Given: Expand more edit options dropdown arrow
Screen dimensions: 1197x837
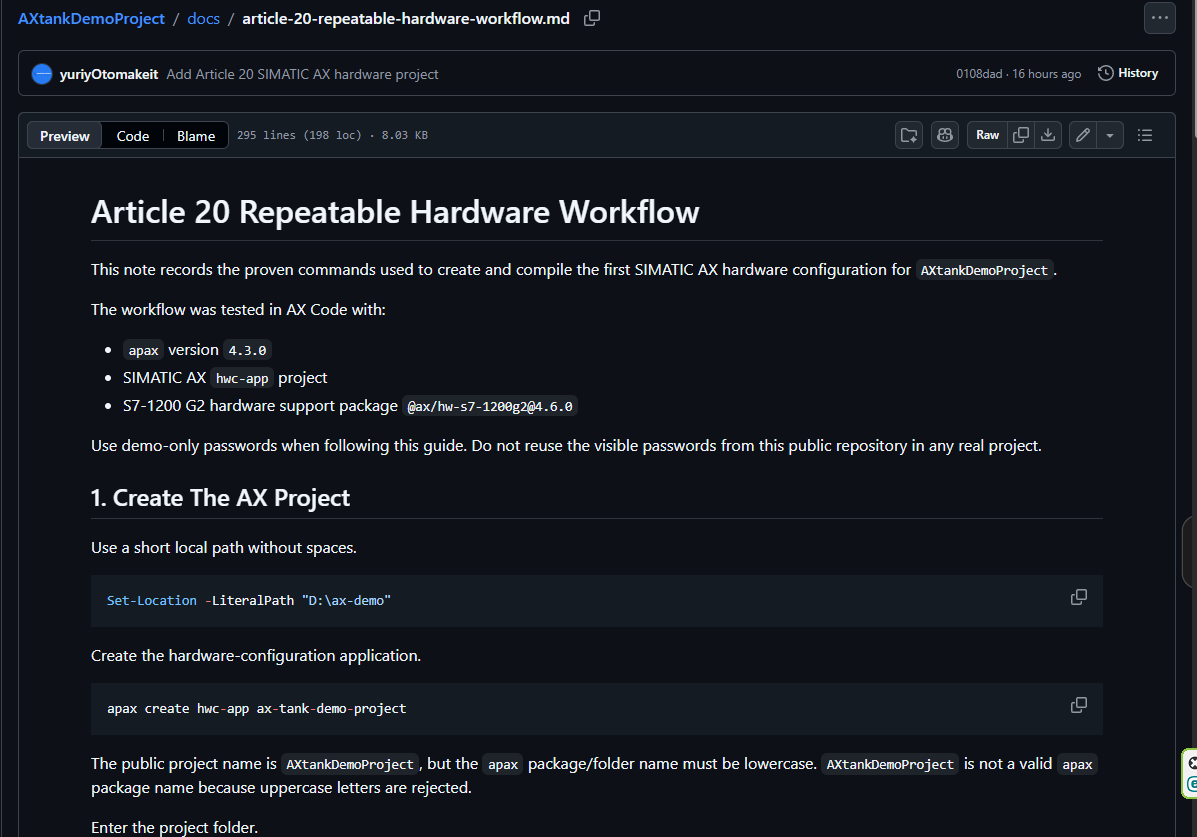Looking at the screenshot, I should tap(1110, 135).
